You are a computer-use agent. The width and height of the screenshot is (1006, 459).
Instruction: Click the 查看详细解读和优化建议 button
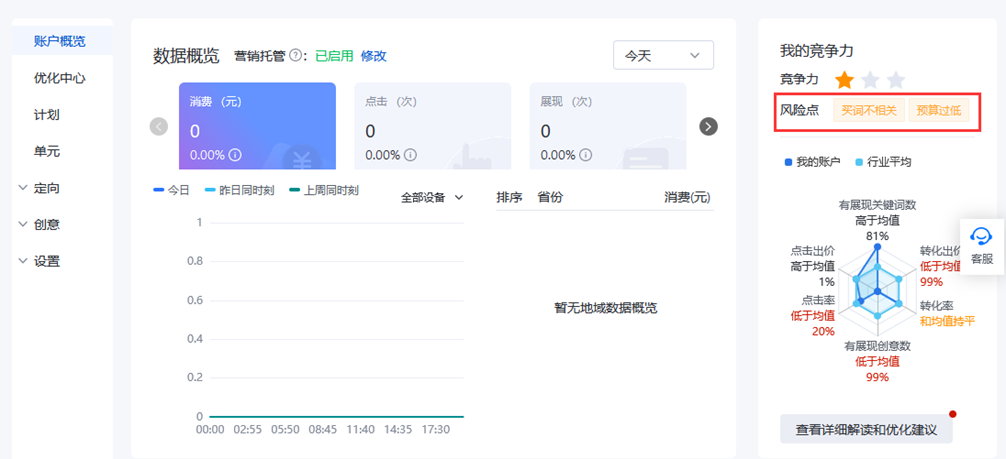(x=866, y=429)
